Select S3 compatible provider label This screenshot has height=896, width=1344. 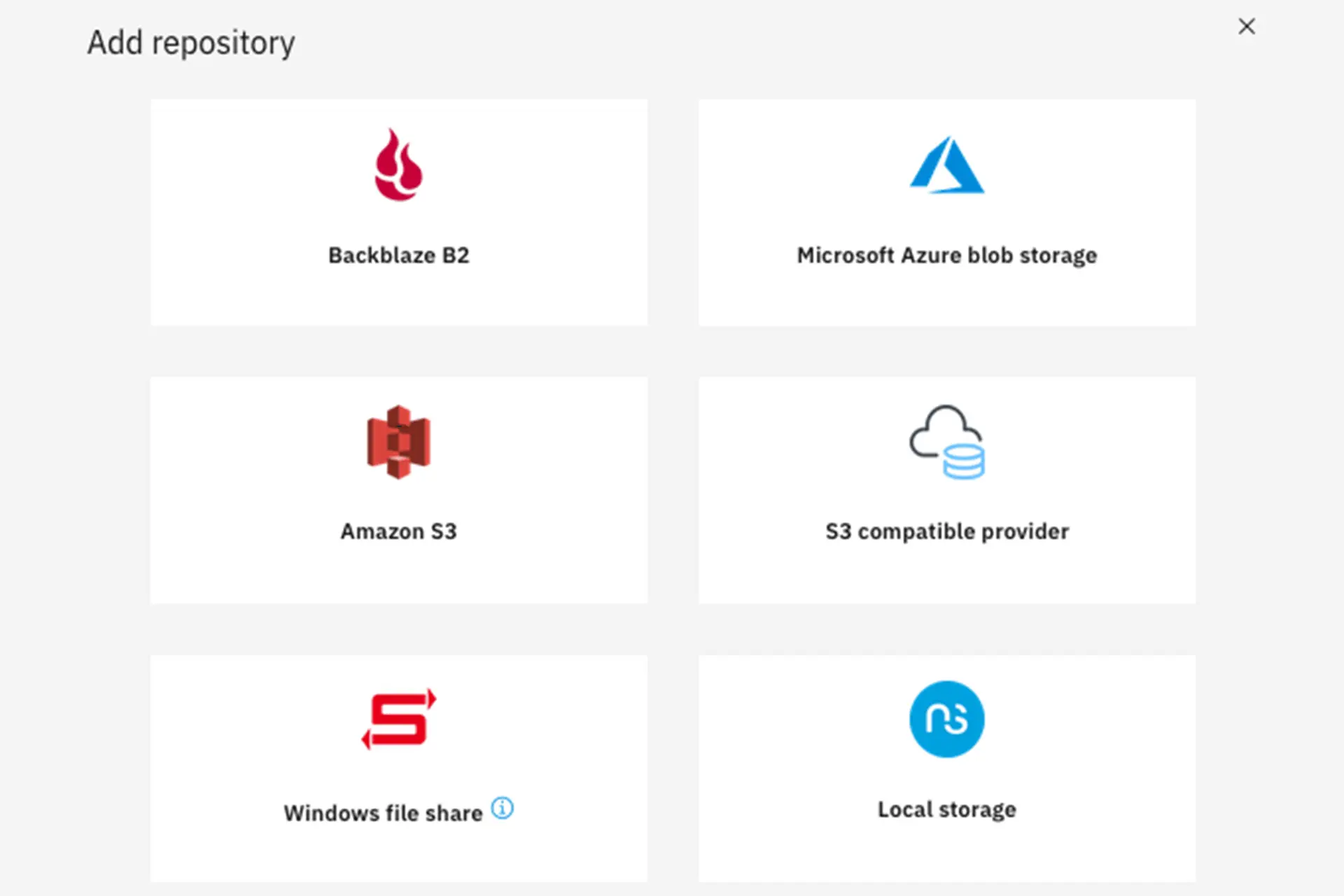(947, 531)
